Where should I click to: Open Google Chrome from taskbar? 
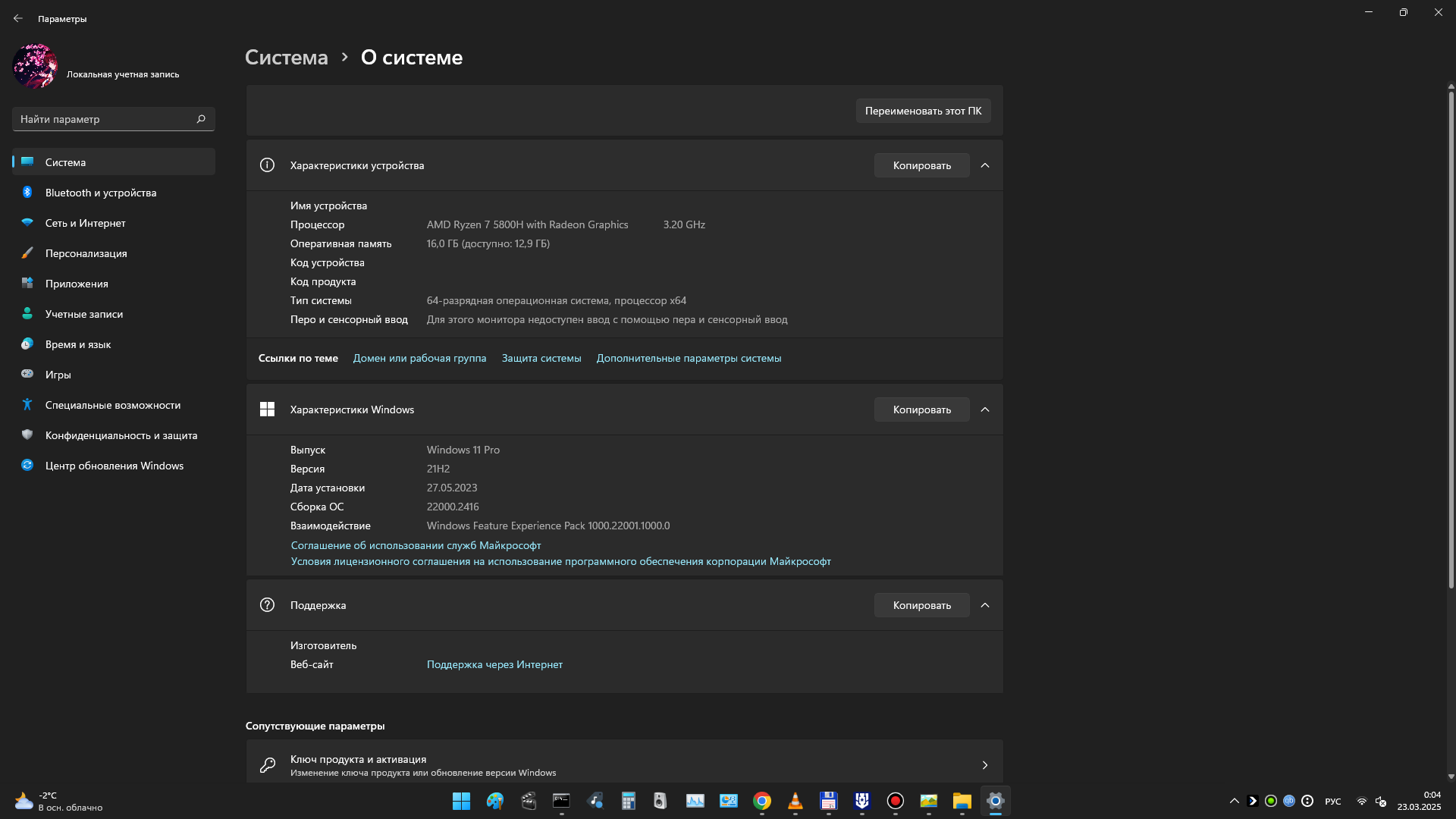coord(762,801)
